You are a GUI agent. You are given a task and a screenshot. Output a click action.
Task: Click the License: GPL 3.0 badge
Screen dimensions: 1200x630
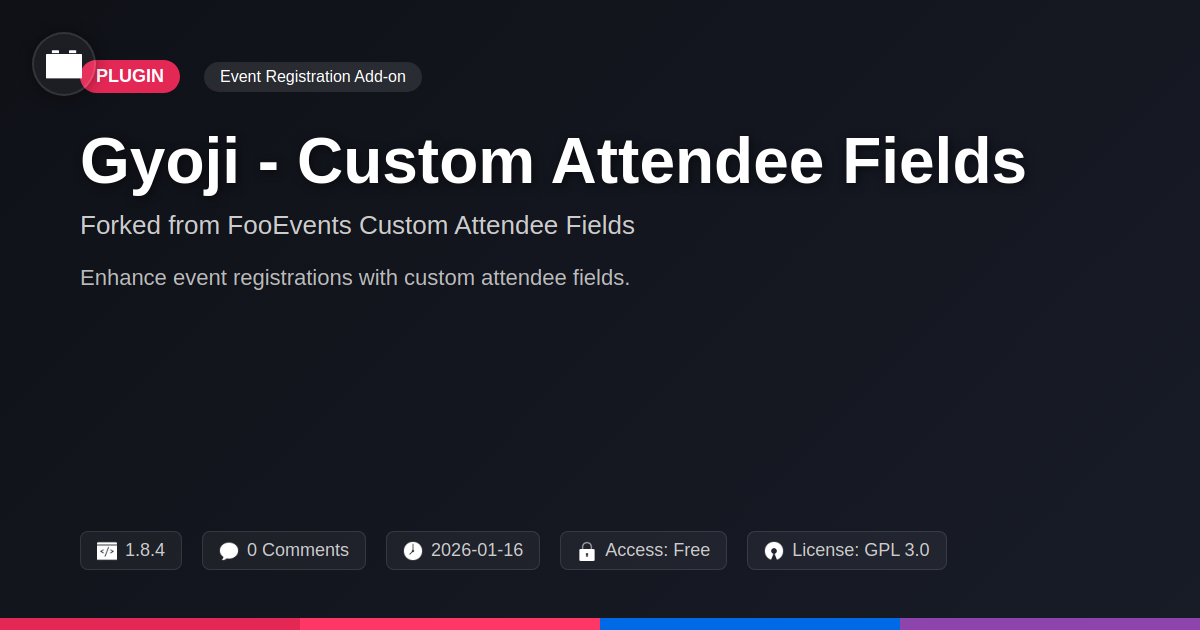tap(847, 550)
